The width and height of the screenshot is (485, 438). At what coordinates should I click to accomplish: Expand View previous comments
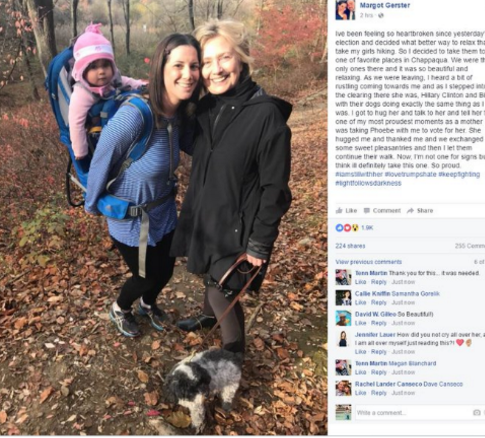coord(368,262)
